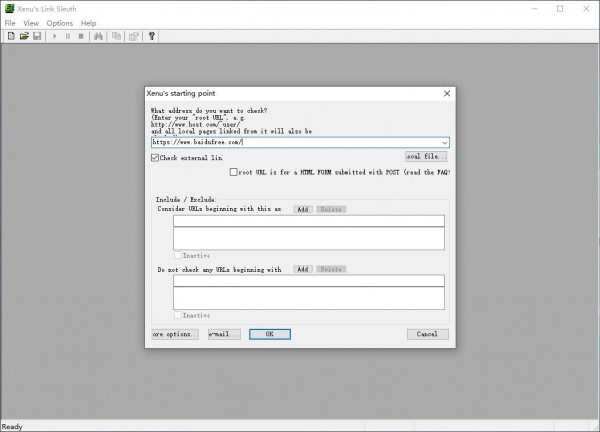Click the Save diskette icon

coord(37,36)
